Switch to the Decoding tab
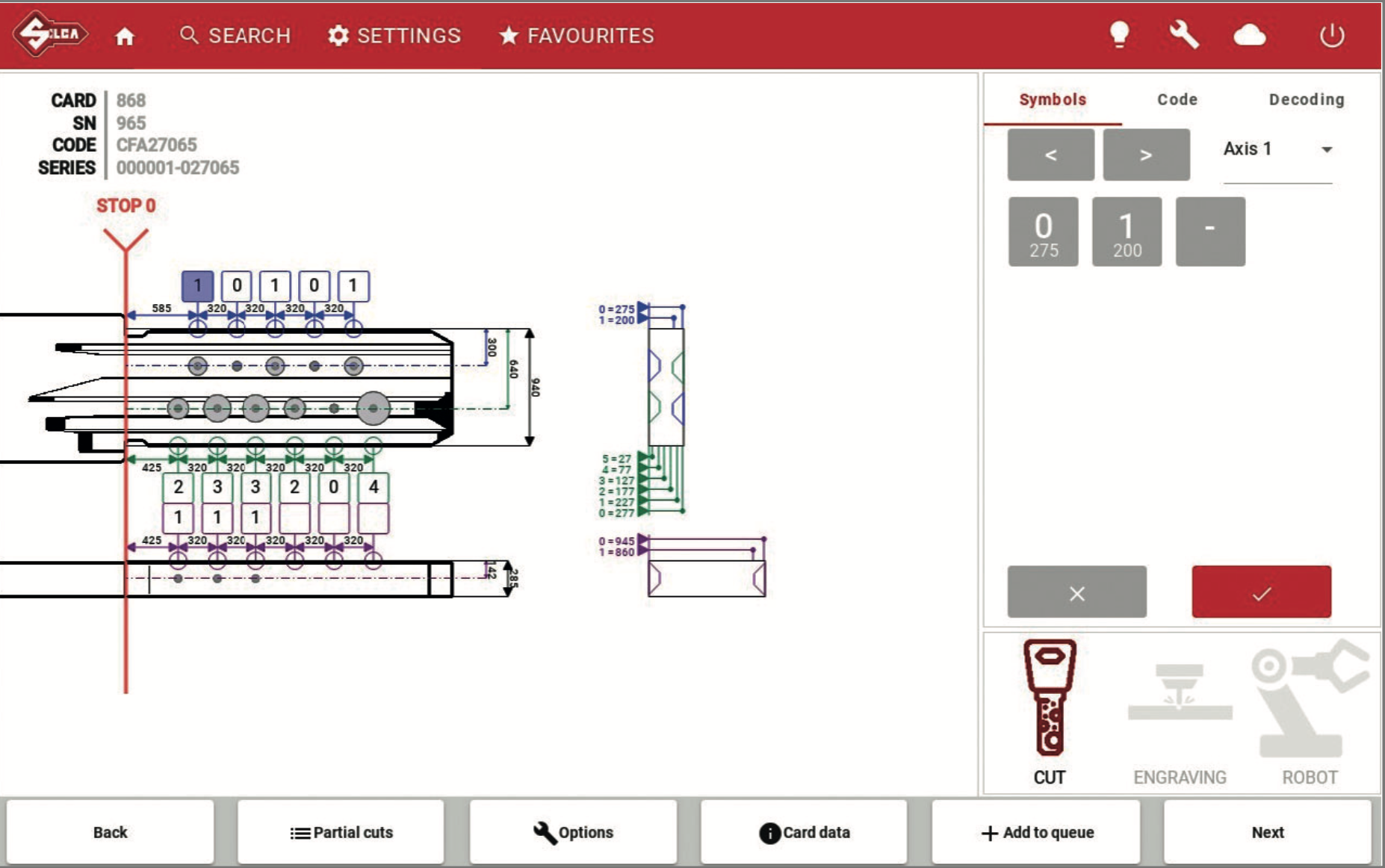1385x868 pixels. [1306, 99]
